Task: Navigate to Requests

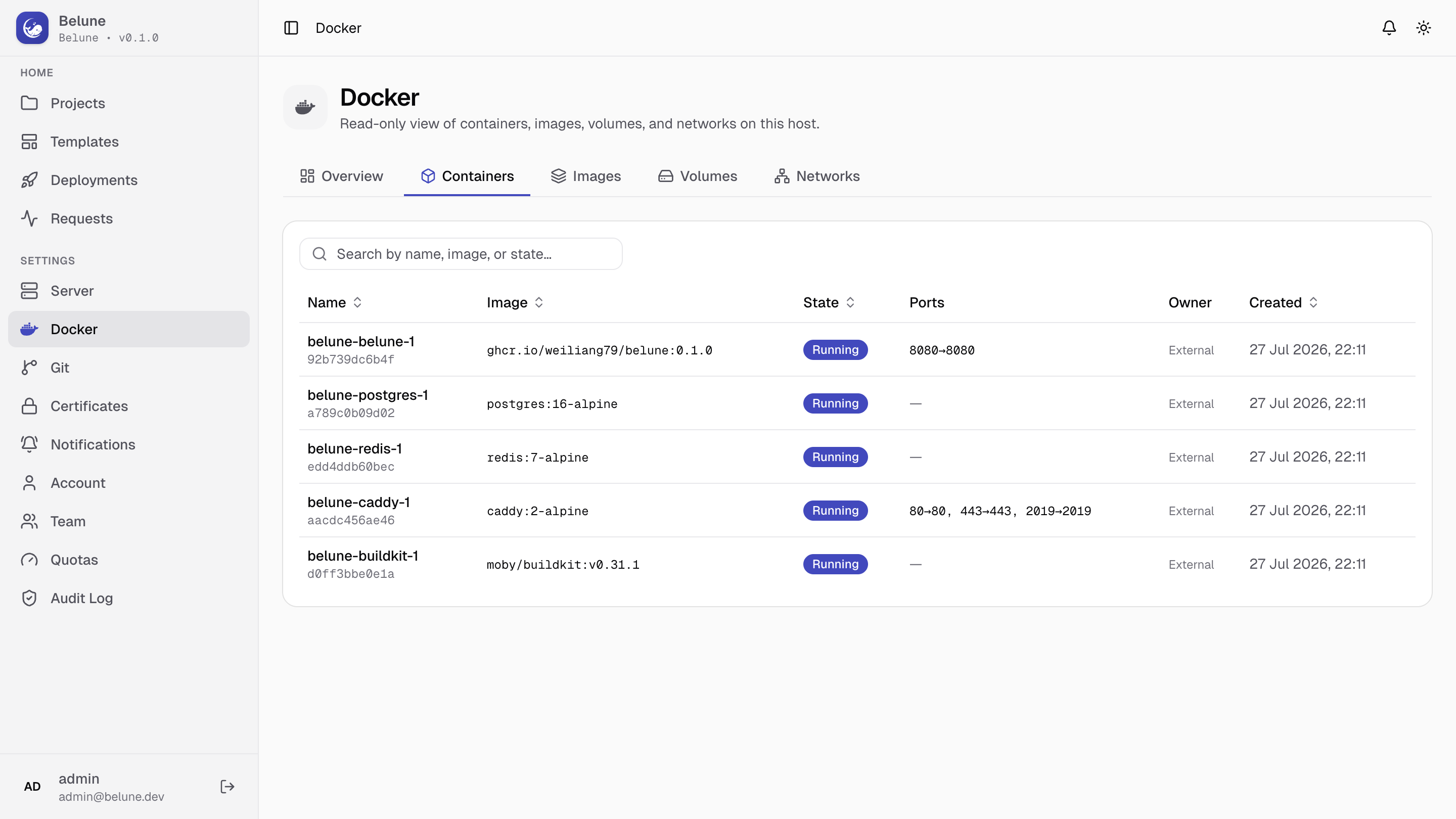Action: pos(129,218)
